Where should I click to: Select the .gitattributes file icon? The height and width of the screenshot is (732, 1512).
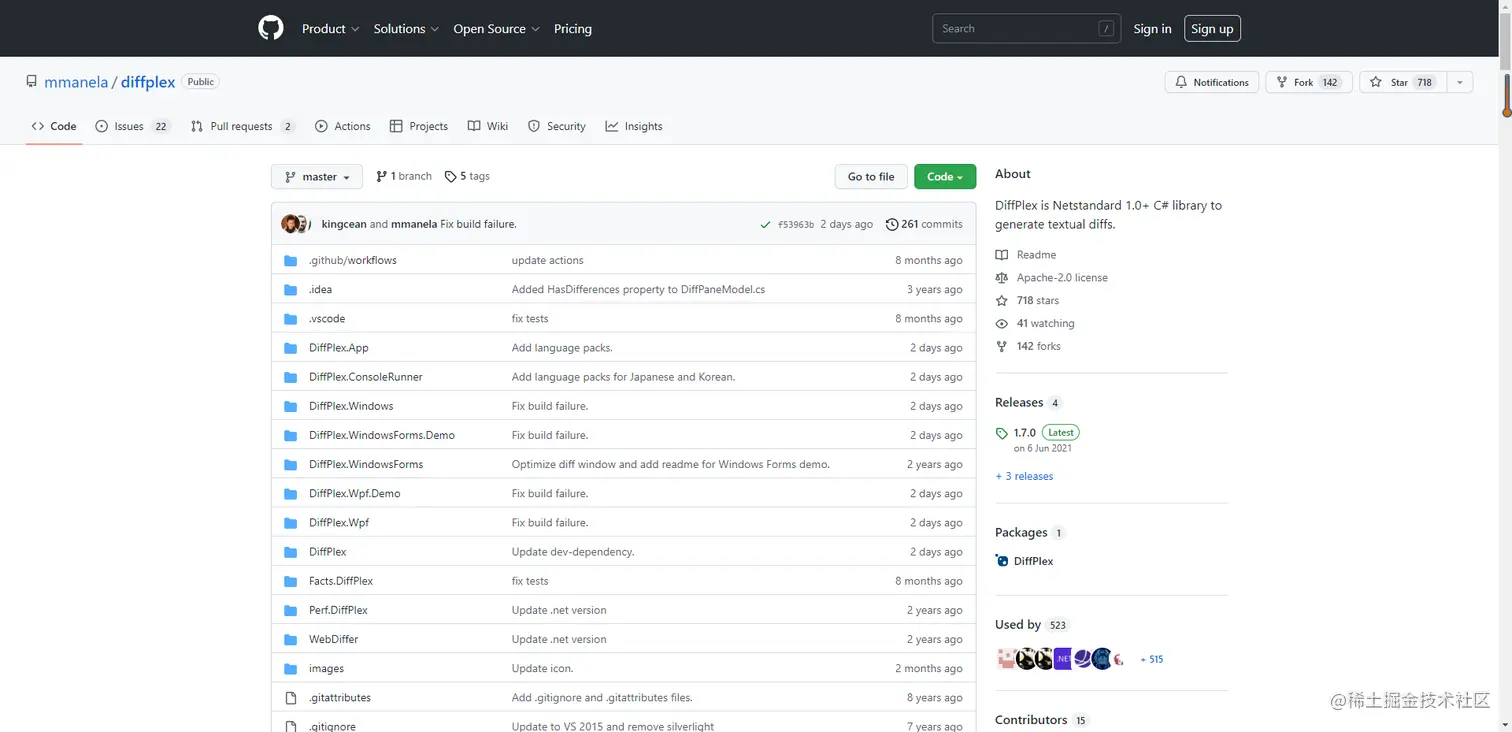click(x=291, y=697)
